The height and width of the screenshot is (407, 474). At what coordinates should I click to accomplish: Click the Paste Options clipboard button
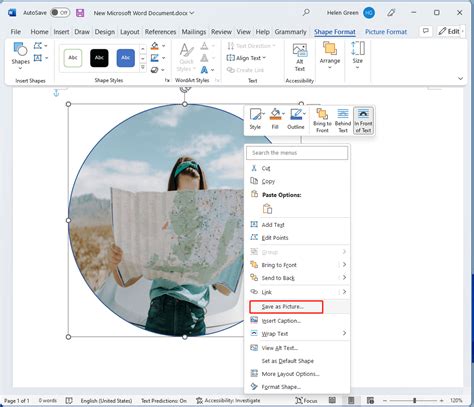click(x=267, y=209)
